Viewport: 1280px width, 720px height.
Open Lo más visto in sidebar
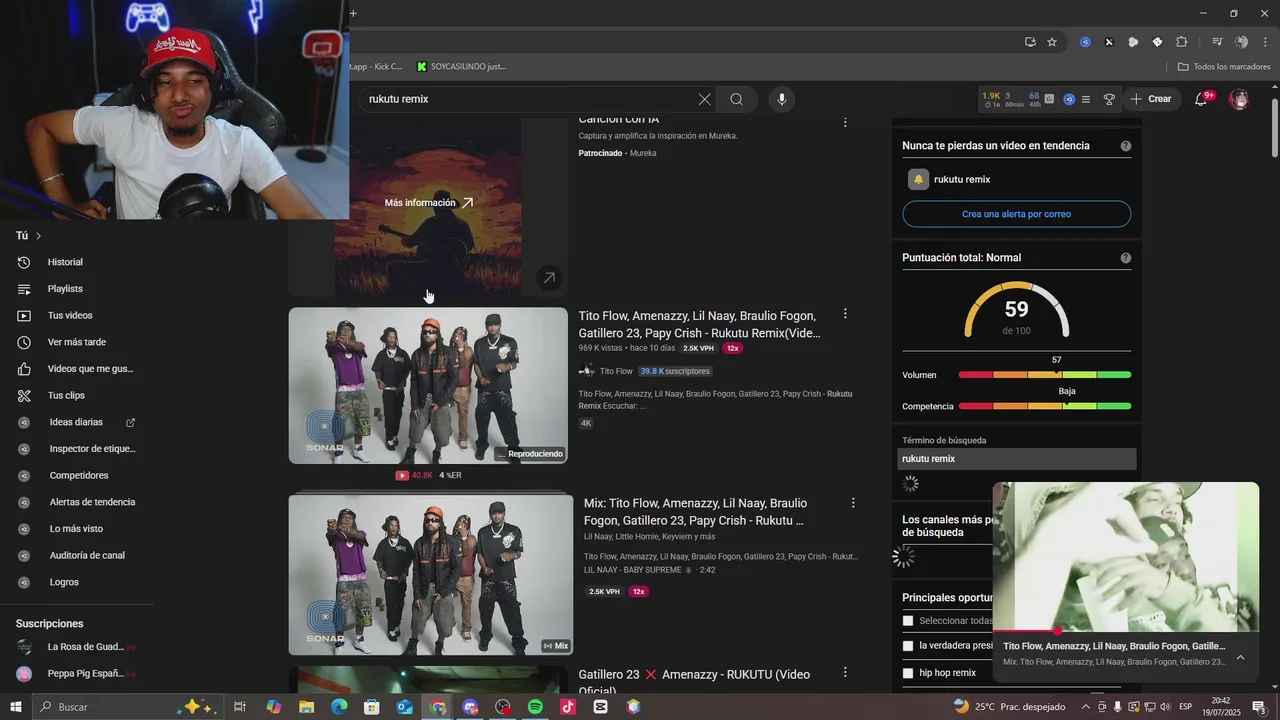(76, 529)
